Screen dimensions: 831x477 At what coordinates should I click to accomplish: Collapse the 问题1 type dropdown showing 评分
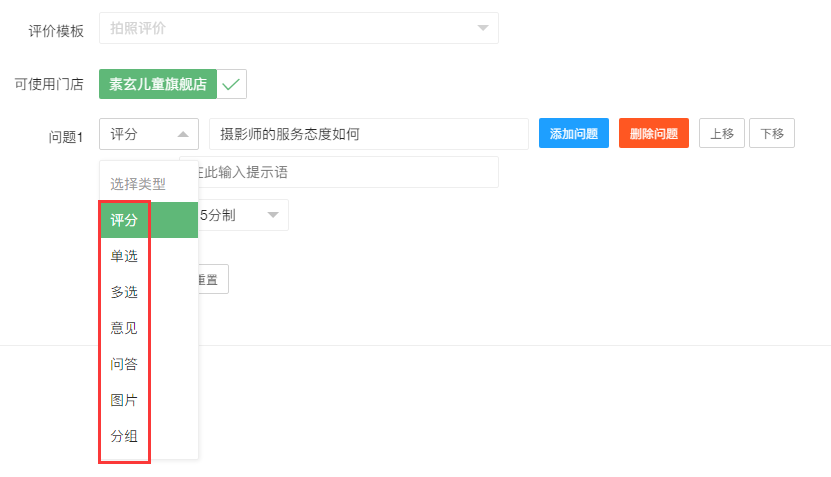pyautogui.click(x=148, y=134)
